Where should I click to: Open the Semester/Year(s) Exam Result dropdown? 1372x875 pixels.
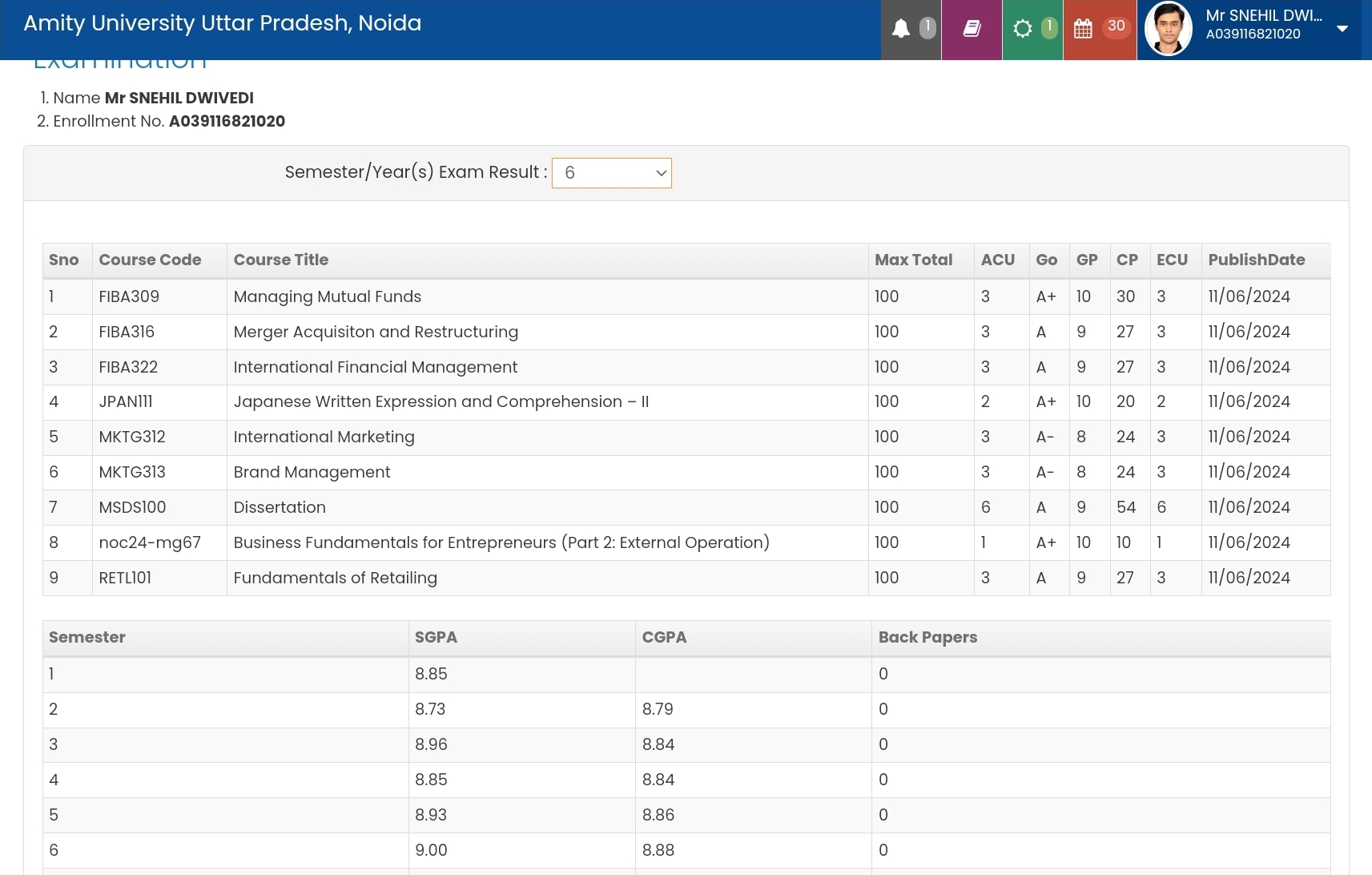point(612,173)
